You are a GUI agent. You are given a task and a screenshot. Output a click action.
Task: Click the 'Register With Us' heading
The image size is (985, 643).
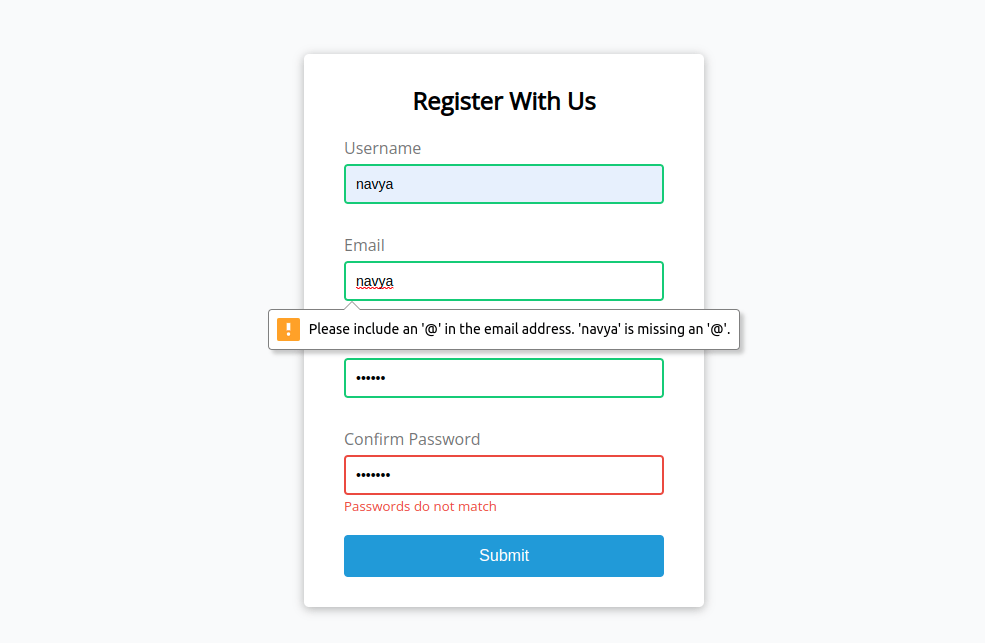503,101
